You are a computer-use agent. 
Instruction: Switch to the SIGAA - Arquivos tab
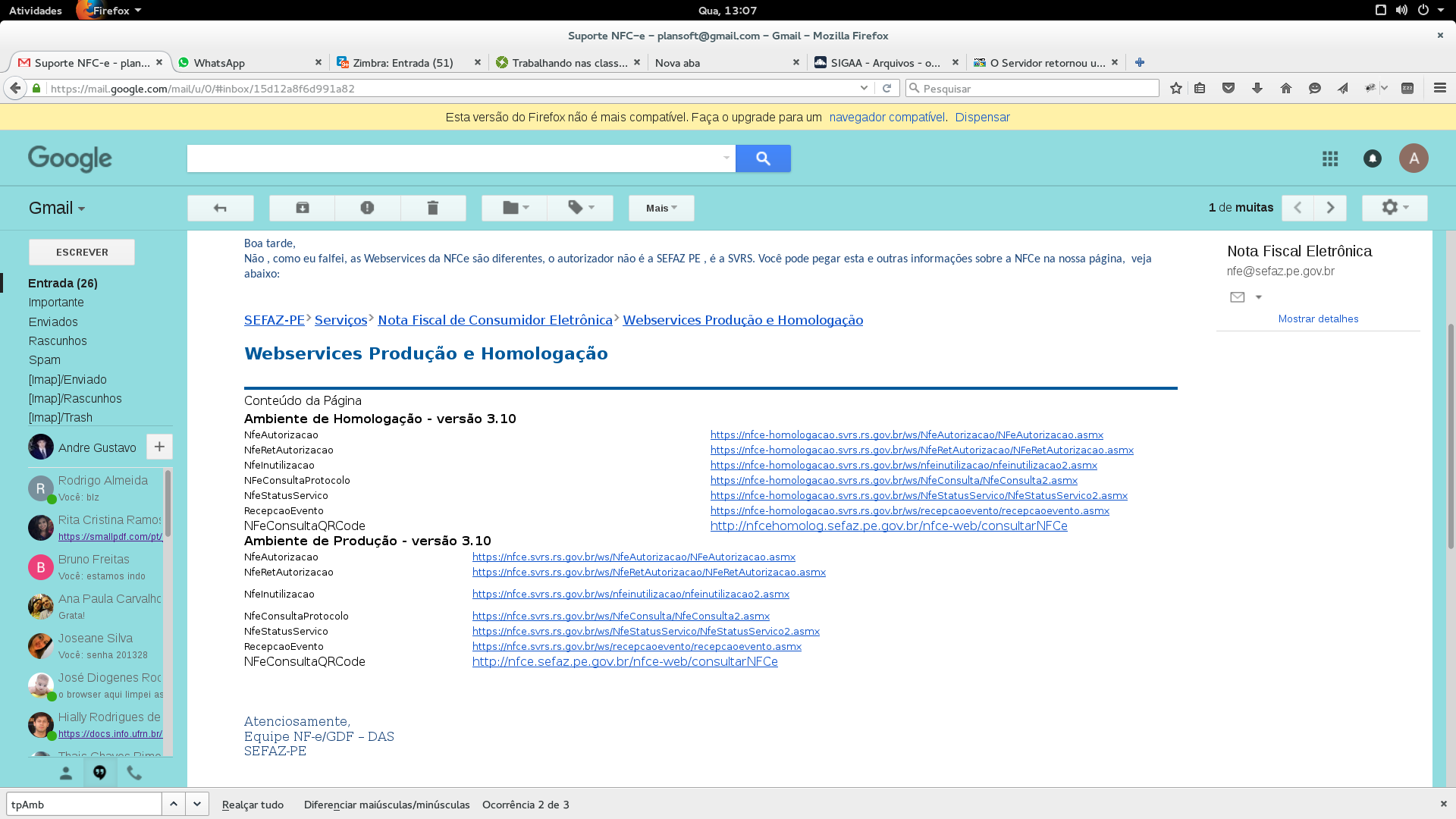click(x=886, y=62)
